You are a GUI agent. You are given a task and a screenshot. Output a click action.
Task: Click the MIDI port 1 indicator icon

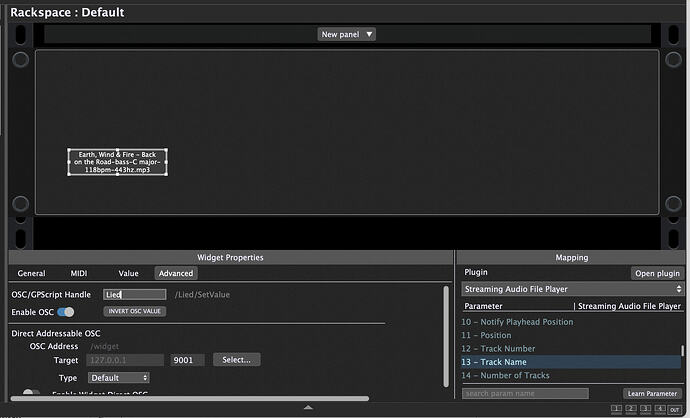point(616,409)
